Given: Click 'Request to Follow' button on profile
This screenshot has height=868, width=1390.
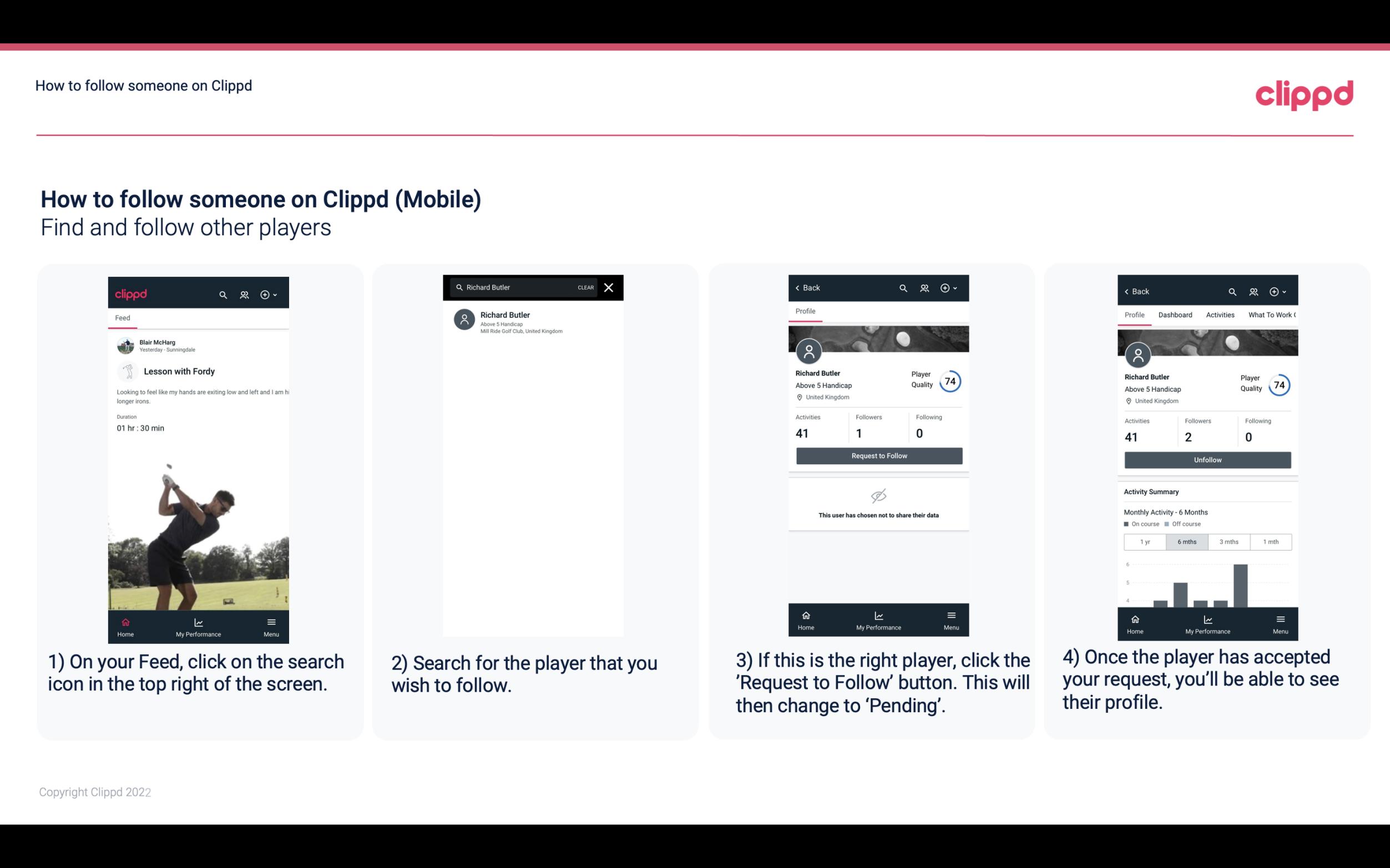Looking at the screenshot, I should 878,455.
